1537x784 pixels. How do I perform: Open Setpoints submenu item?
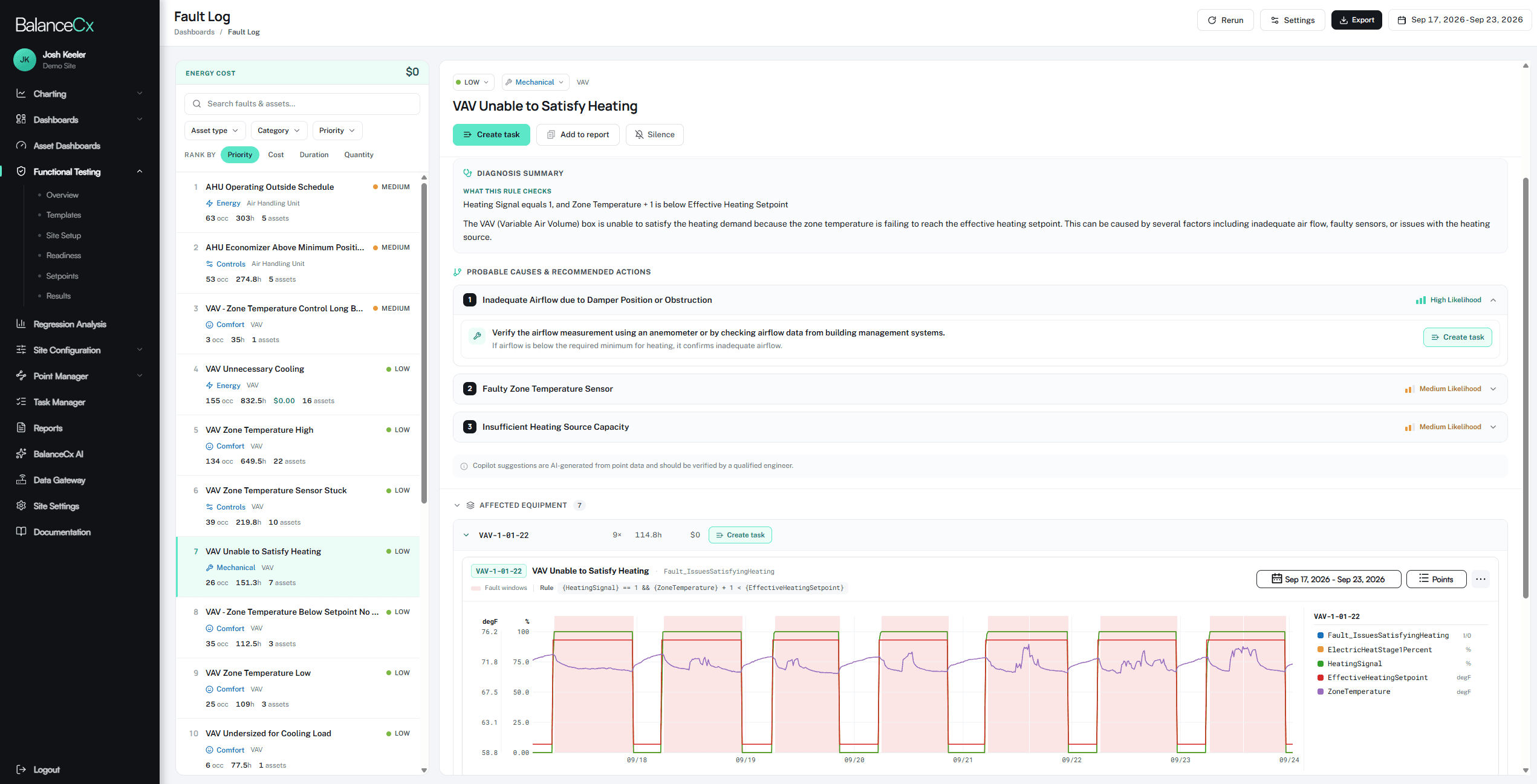tap(62, 276)
